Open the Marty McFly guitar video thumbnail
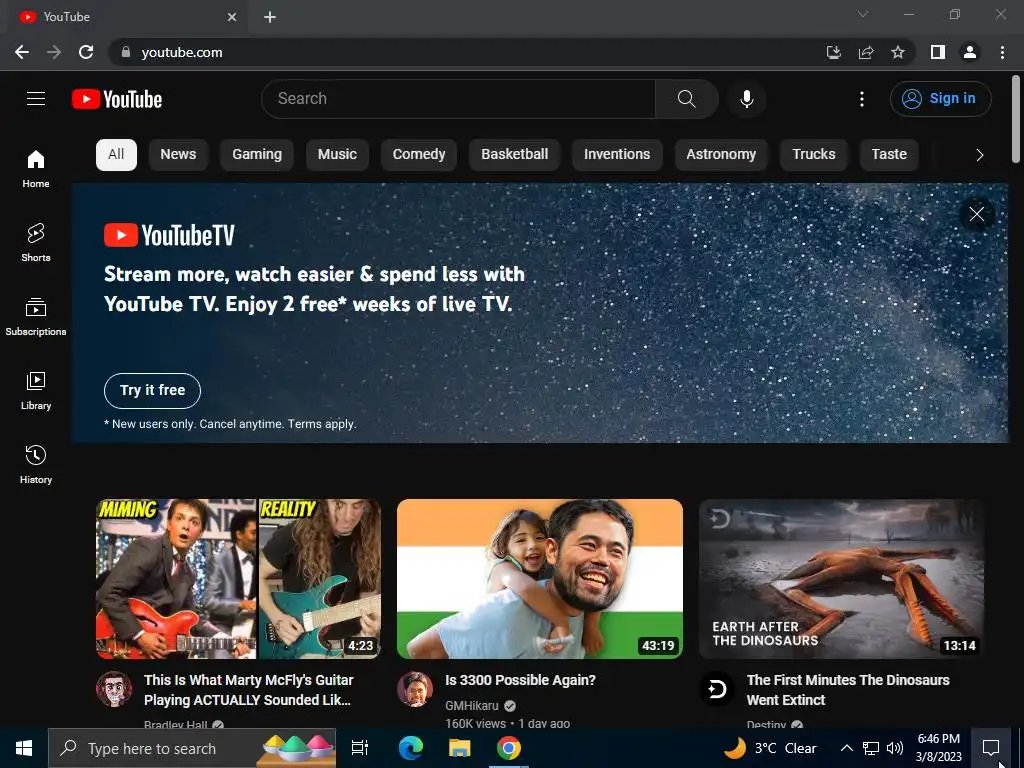Viewport: 1024px width, 768px height. 238,579
